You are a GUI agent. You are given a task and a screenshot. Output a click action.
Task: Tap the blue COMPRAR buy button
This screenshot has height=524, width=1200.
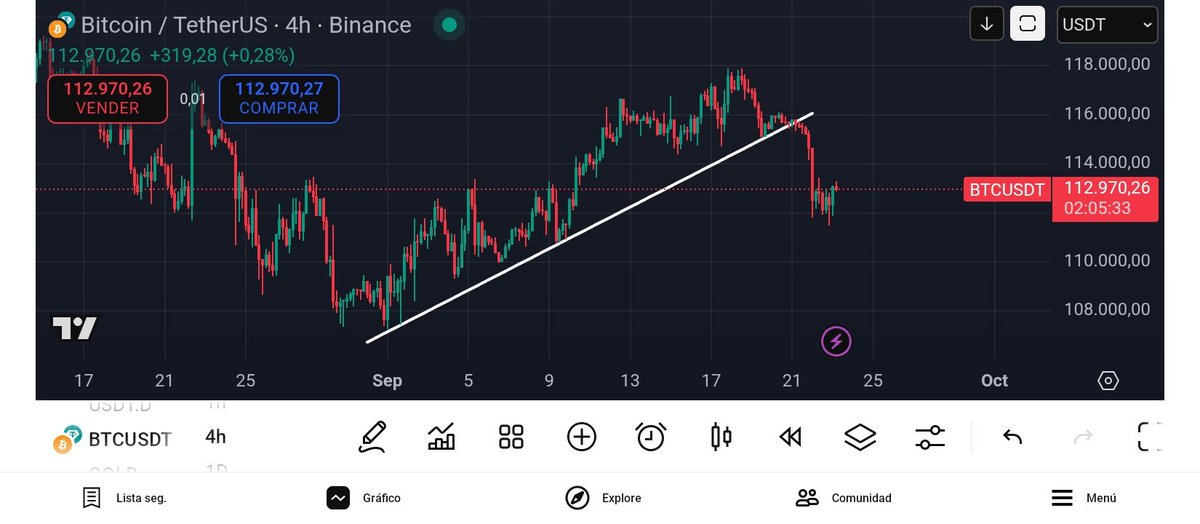pos(279,98)
